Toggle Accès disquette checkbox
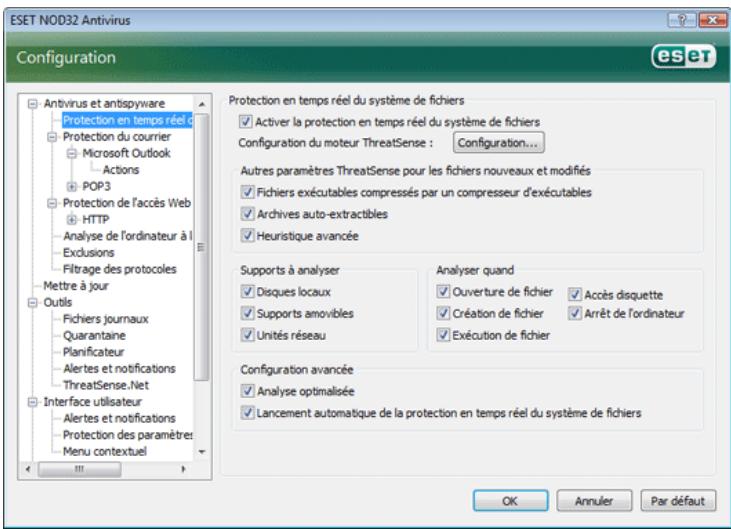 click(x=575, y=295)
